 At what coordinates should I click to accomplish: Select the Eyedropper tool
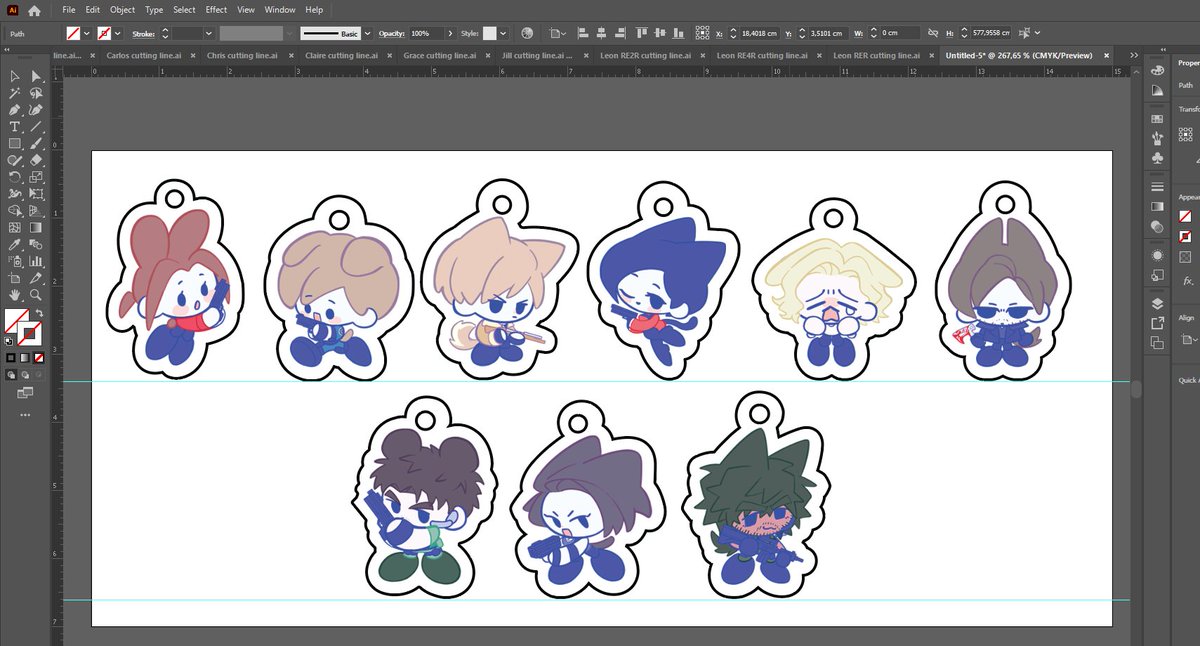pyautogui.click(x=15, y=245)
